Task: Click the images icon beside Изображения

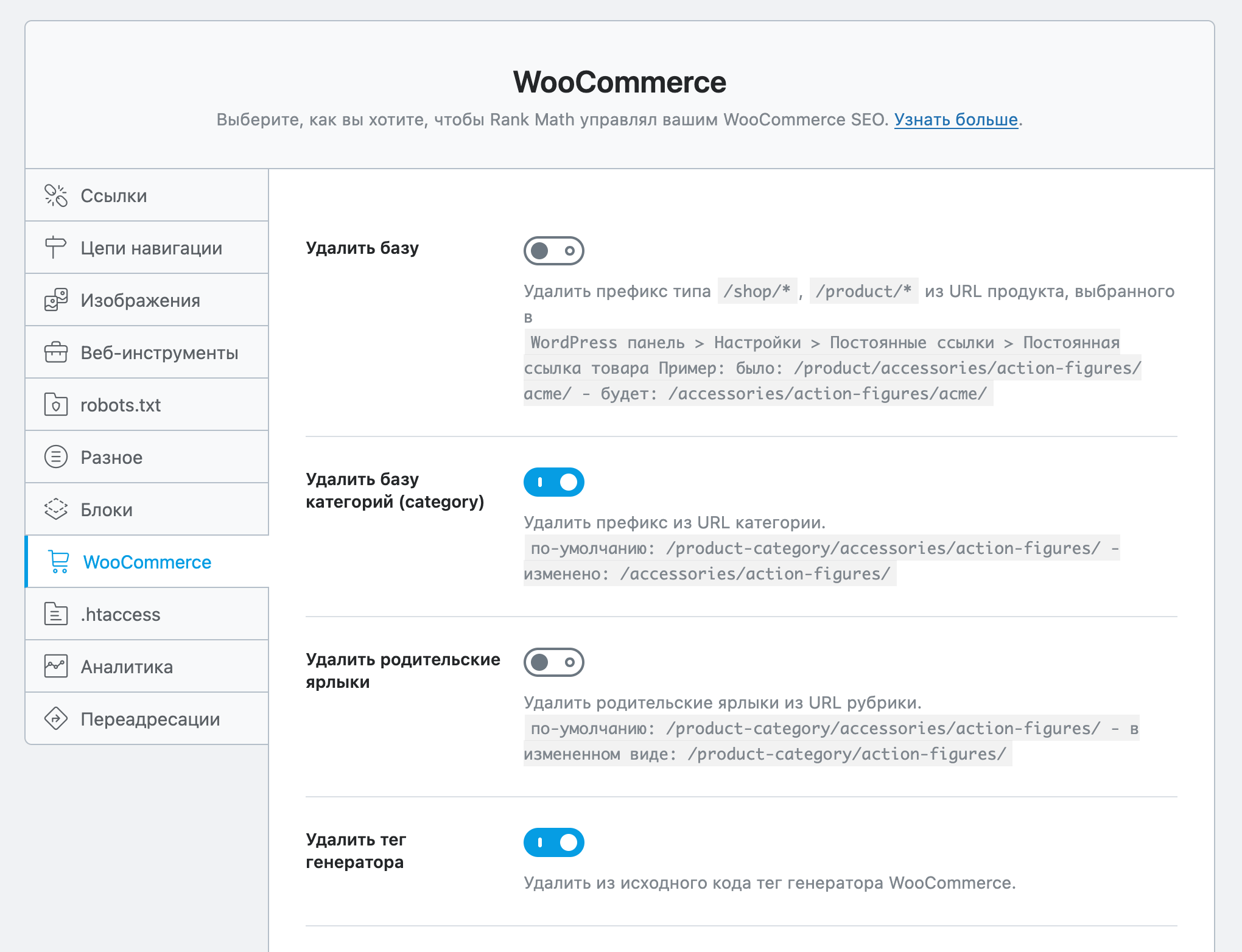Action: pyautogui.click(x=56, y=300)
